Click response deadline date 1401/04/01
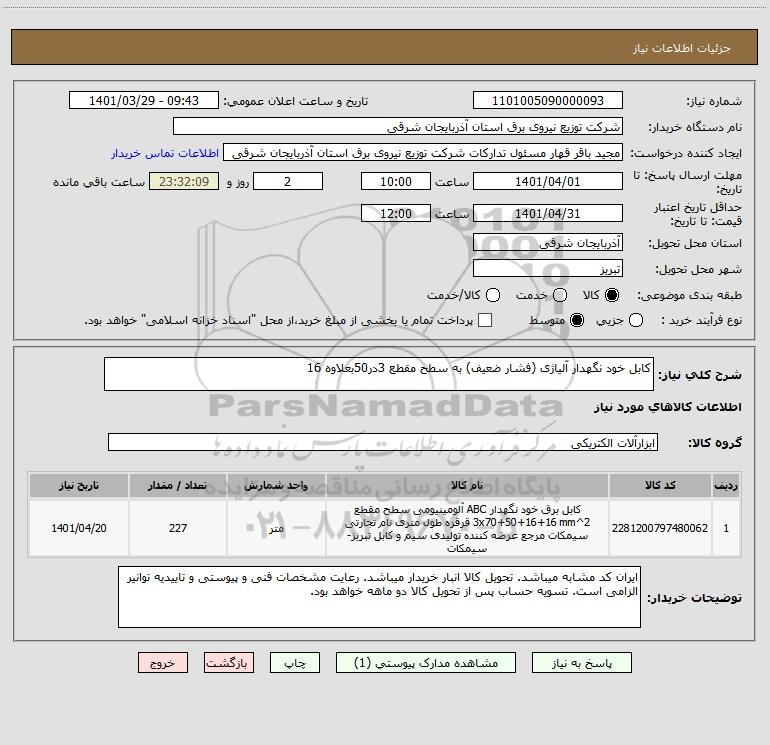This screenshot has width=770, height=745. [x=548, y=181]
